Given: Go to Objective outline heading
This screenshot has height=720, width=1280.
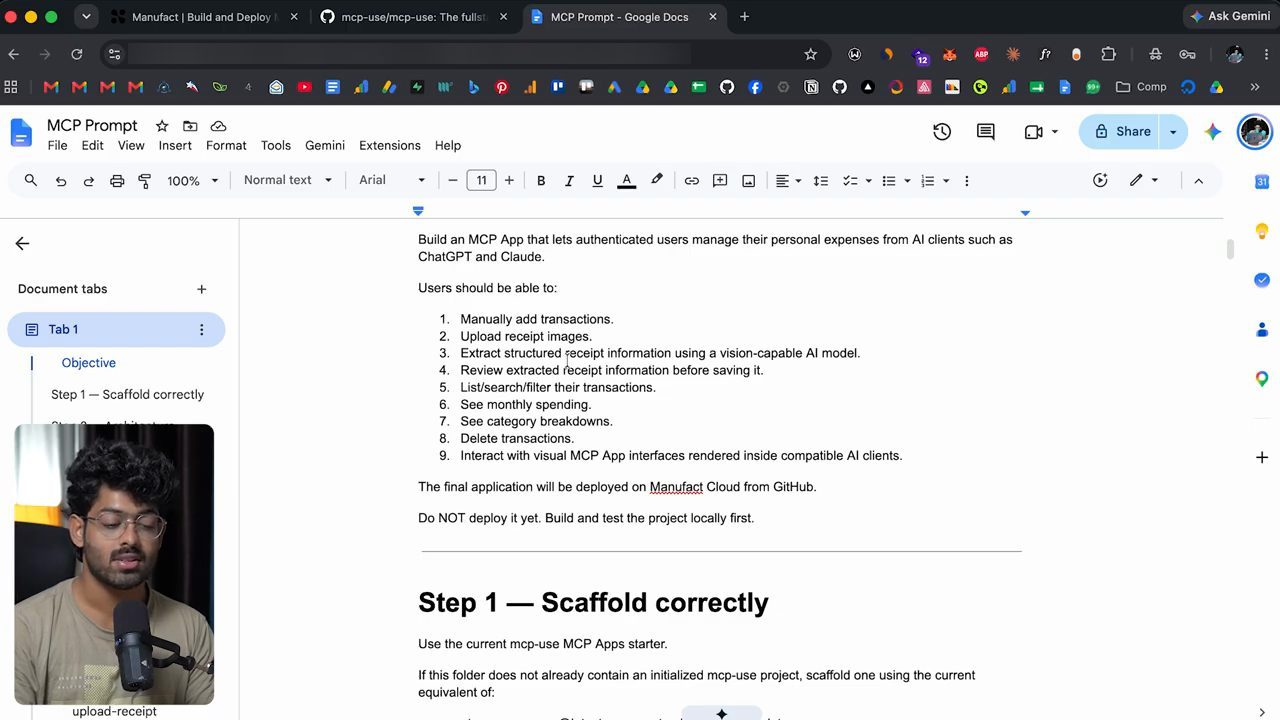Looking at the screenshot, I should 88,363.
